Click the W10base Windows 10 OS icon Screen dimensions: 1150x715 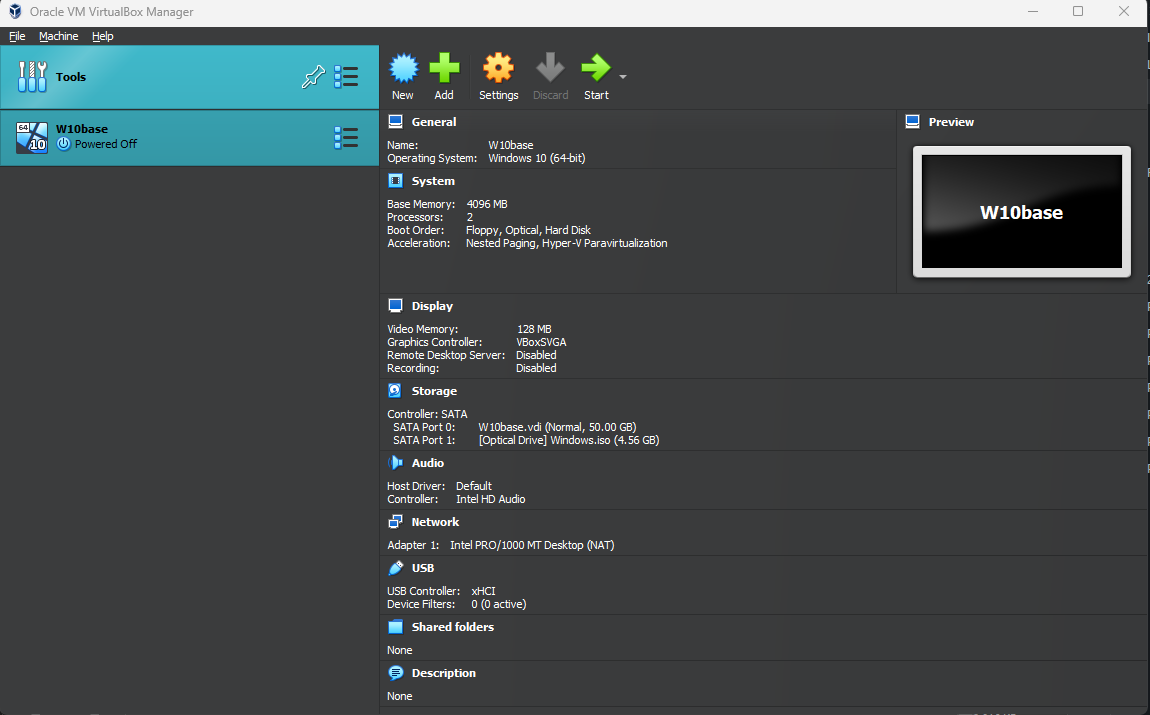coord(32,137)
